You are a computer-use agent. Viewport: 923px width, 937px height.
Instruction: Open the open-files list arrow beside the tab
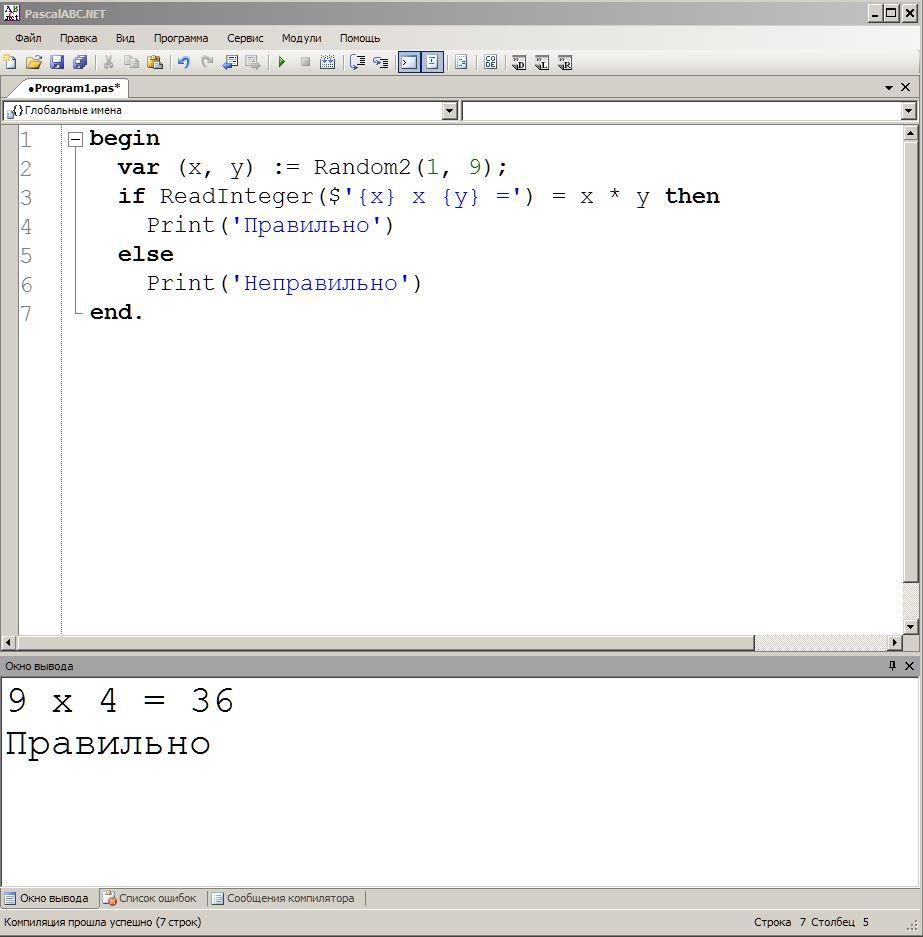pos(889,88)
